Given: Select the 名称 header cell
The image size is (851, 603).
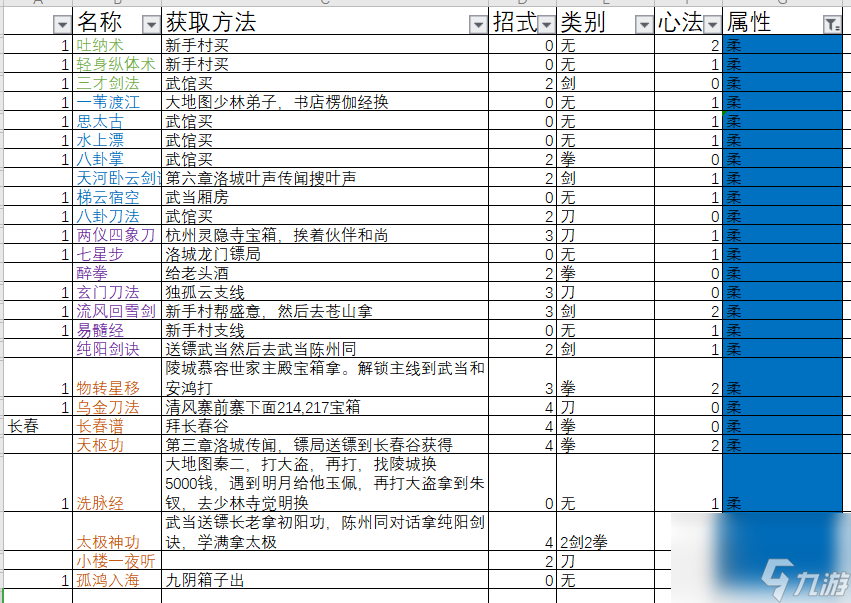Looking at the screenshot, I should click(x=117, y=22).
